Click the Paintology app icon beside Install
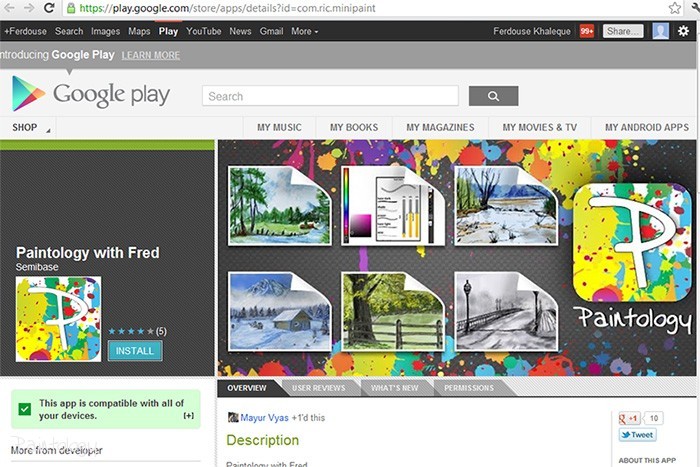 [x=58, y=319]
